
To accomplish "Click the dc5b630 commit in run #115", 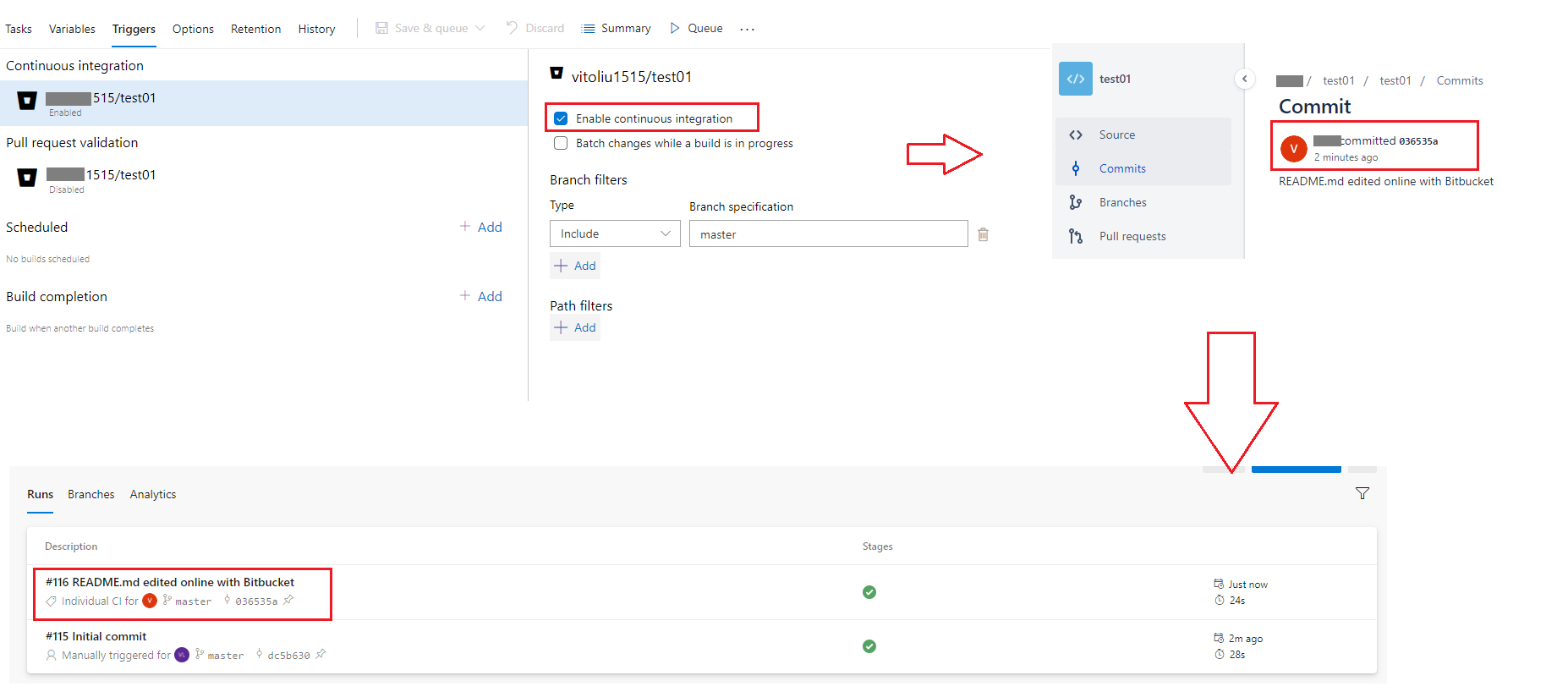I will click(x=288, y=656).
